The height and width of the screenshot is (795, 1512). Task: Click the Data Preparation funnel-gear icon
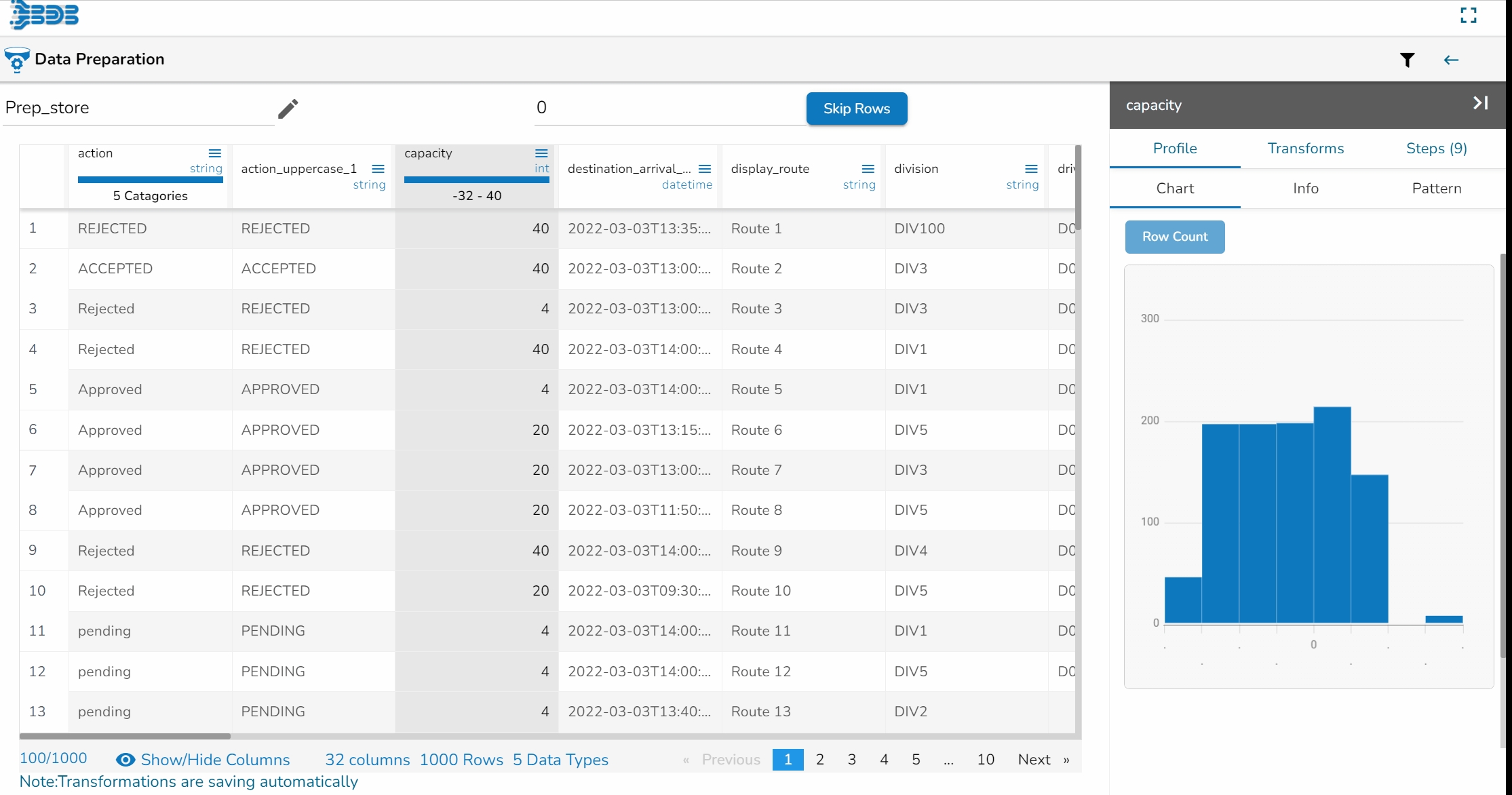coord(16,60)
